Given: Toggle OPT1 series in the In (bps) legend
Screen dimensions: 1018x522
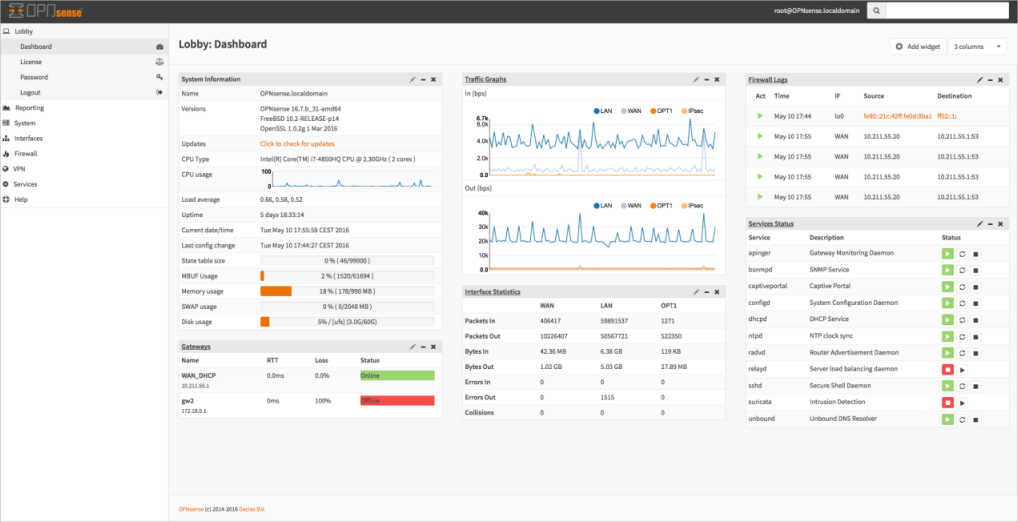Looking at the screenshot, I should pos(660,111).
